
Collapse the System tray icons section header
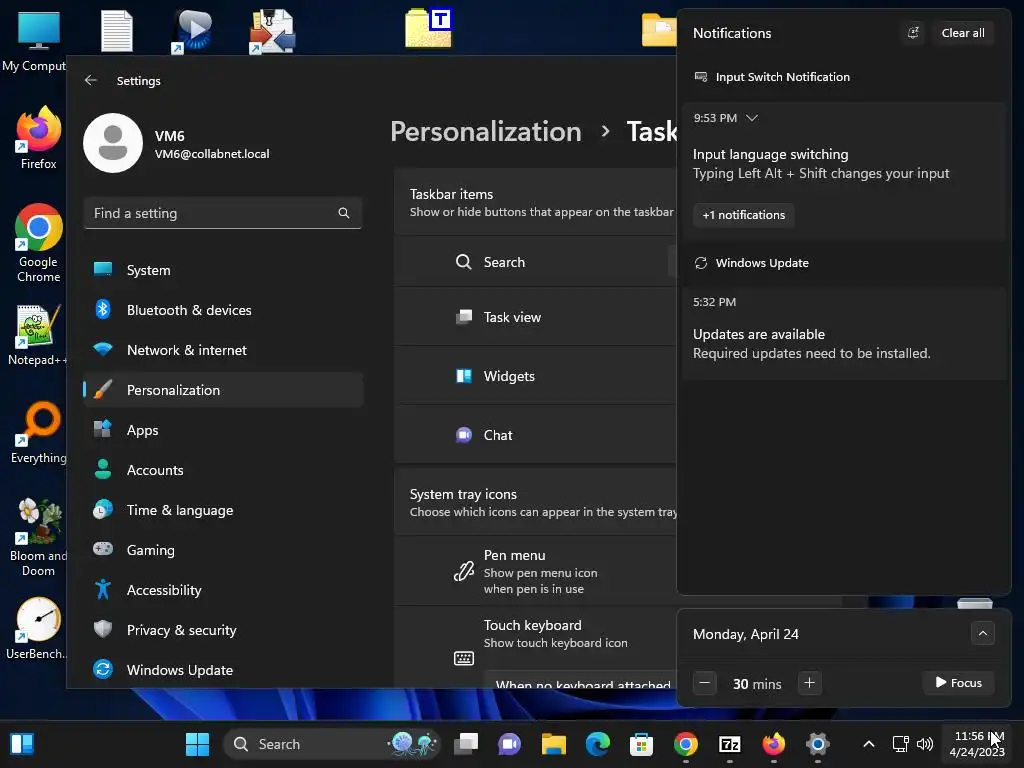click(x=535, y=502)
